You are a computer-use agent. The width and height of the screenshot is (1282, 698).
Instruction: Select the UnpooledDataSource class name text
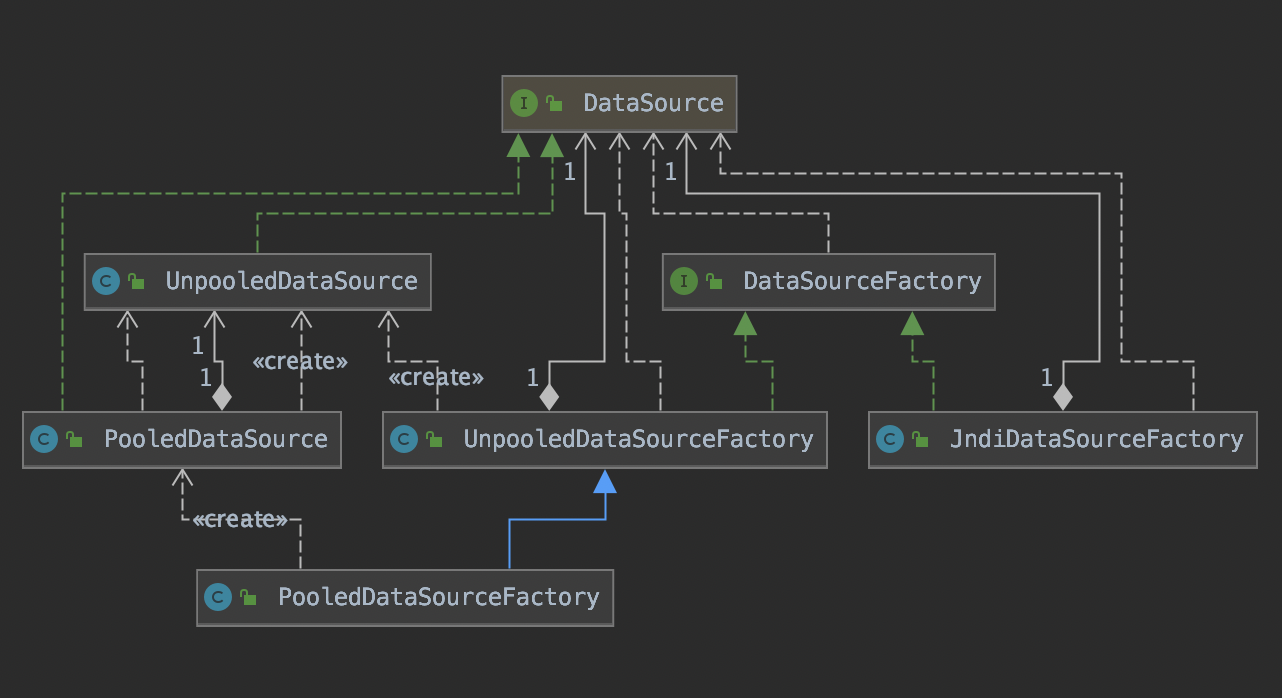(x=291, y=281)
